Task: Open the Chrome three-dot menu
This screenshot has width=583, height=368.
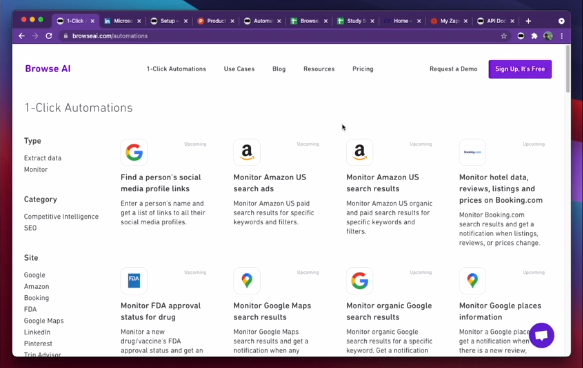Action: (x=562, y=36)
